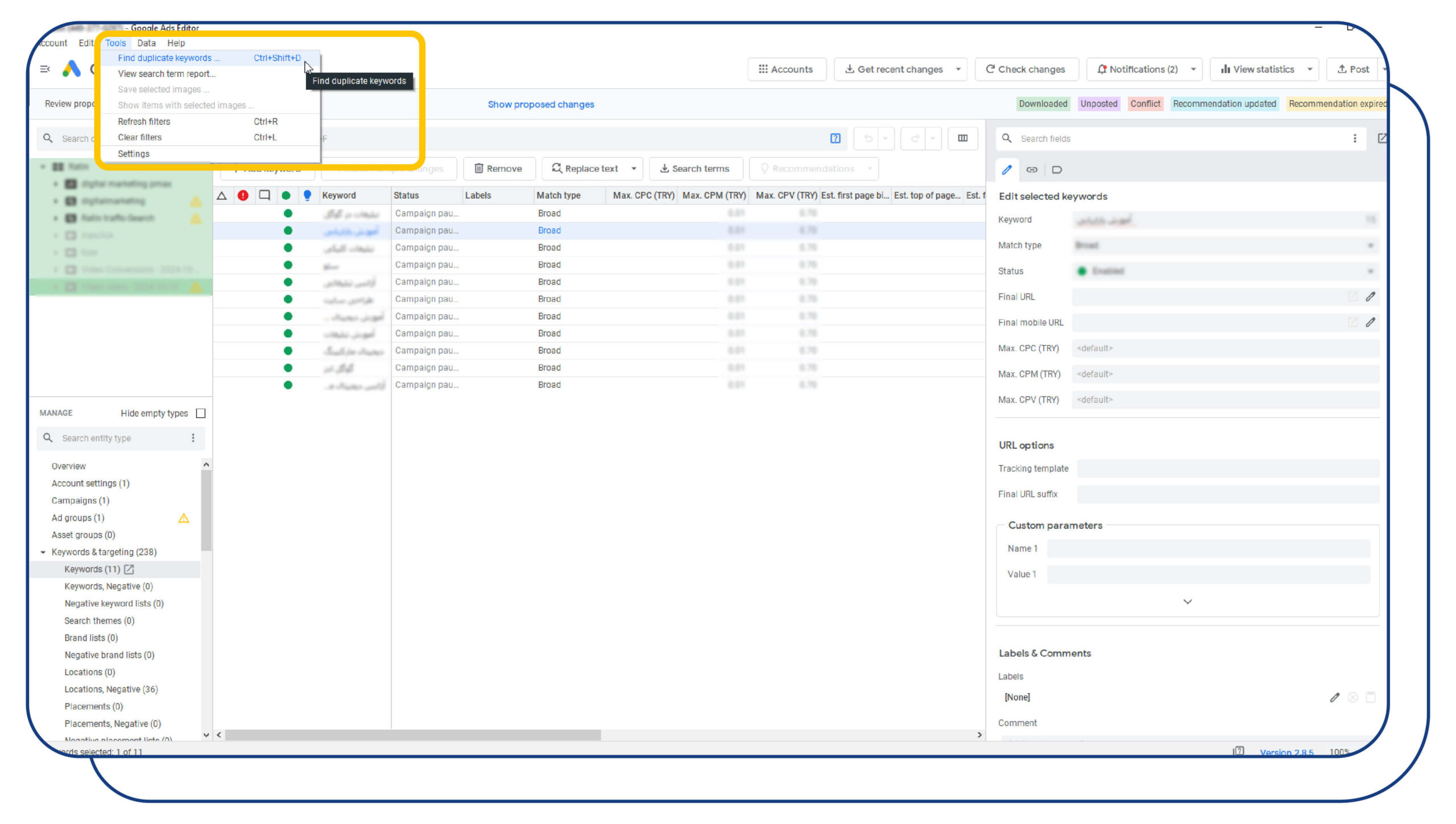Click the Remove button
The width and height of the screenshot is (1456, 824).
point(499,168)
